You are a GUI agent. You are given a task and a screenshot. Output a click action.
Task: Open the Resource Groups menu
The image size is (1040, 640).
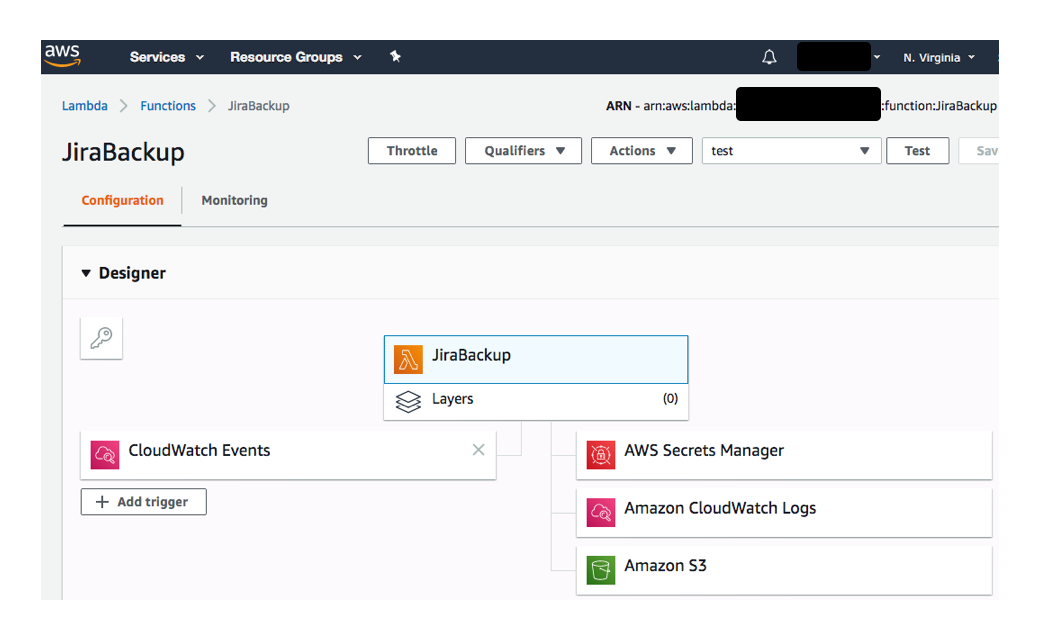(296, 57)
